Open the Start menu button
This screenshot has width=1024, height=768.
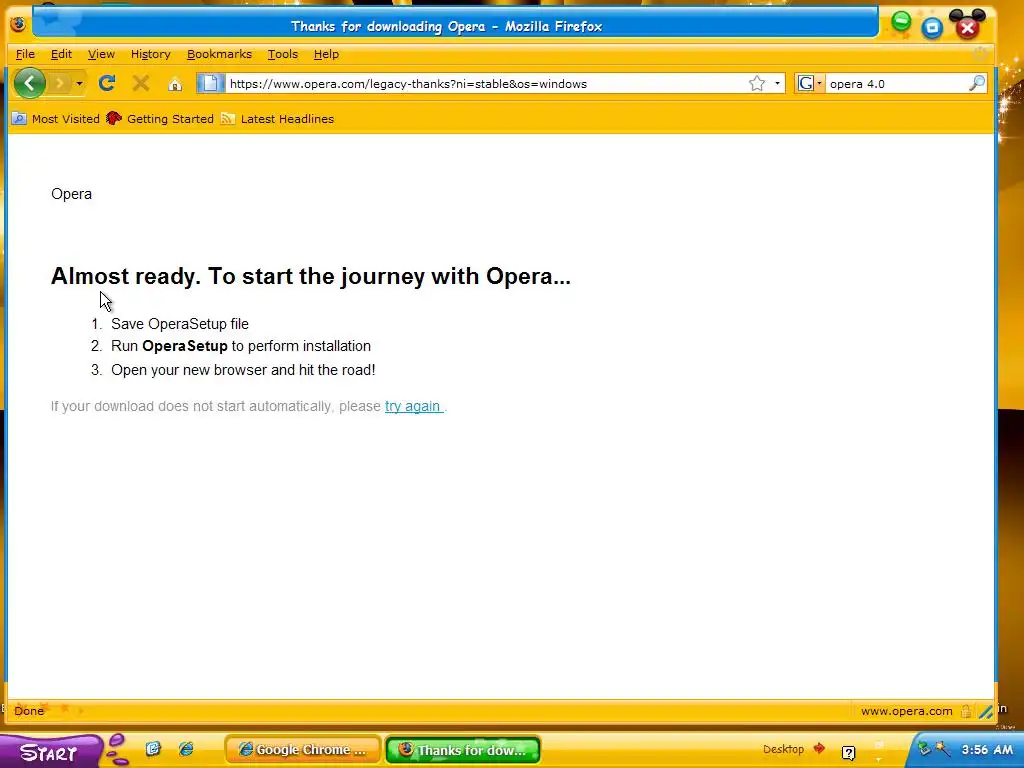(x=49, y=752)
